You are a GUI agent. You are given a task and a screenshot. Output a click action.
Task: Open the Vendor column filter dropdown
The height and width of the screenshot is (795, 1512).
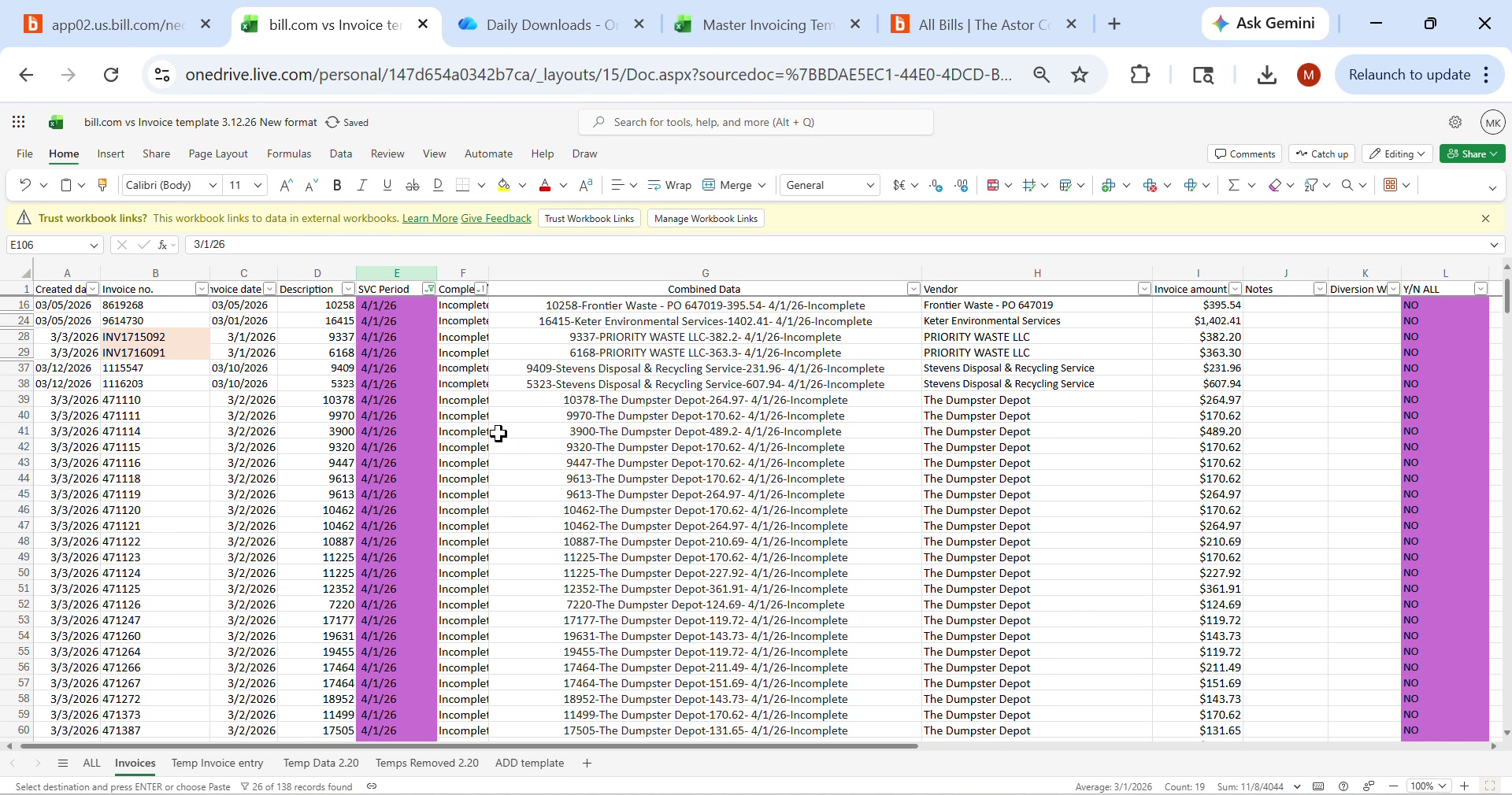click(1146, 290)
